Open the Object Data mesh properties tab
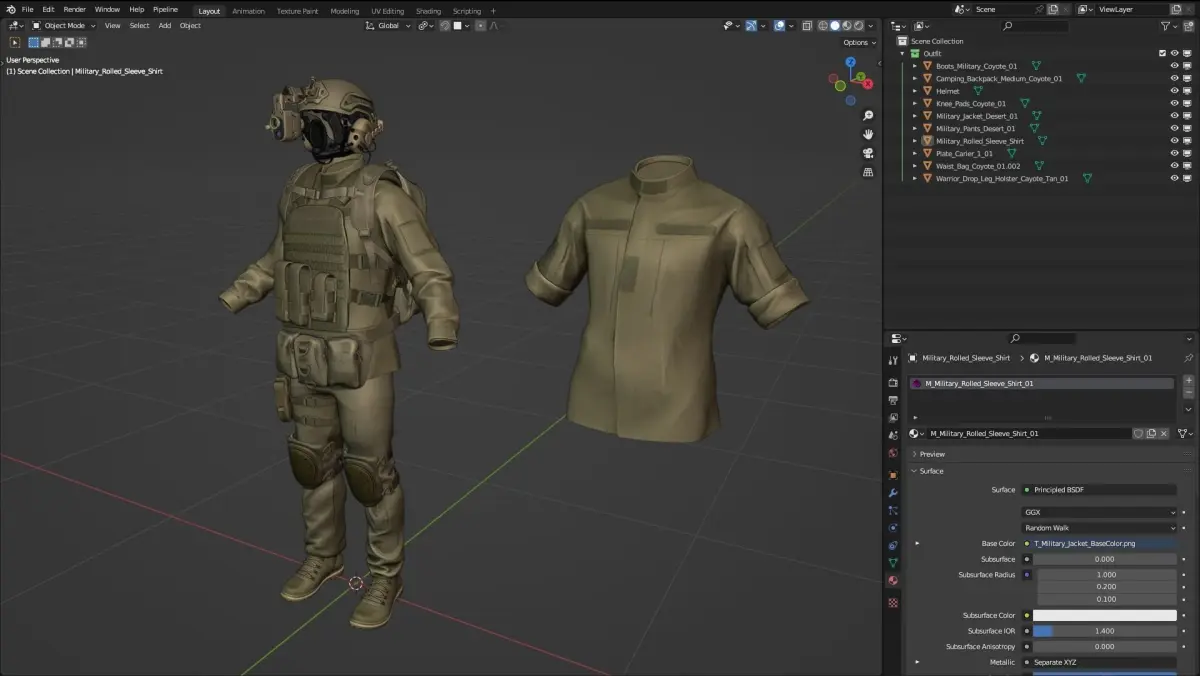This screenshot has width=1200, height=676. pos(893,563)
